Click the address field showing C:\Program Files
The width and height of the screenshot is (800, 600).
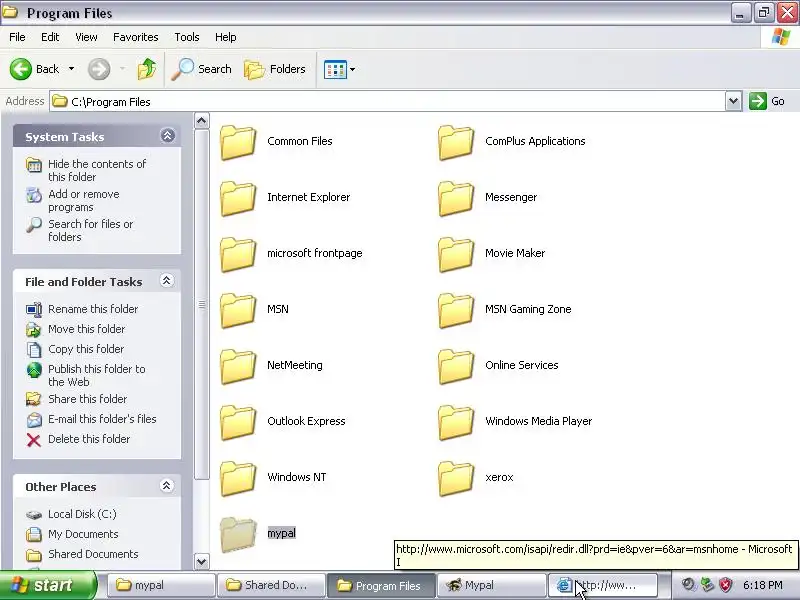tap(388, 102)
